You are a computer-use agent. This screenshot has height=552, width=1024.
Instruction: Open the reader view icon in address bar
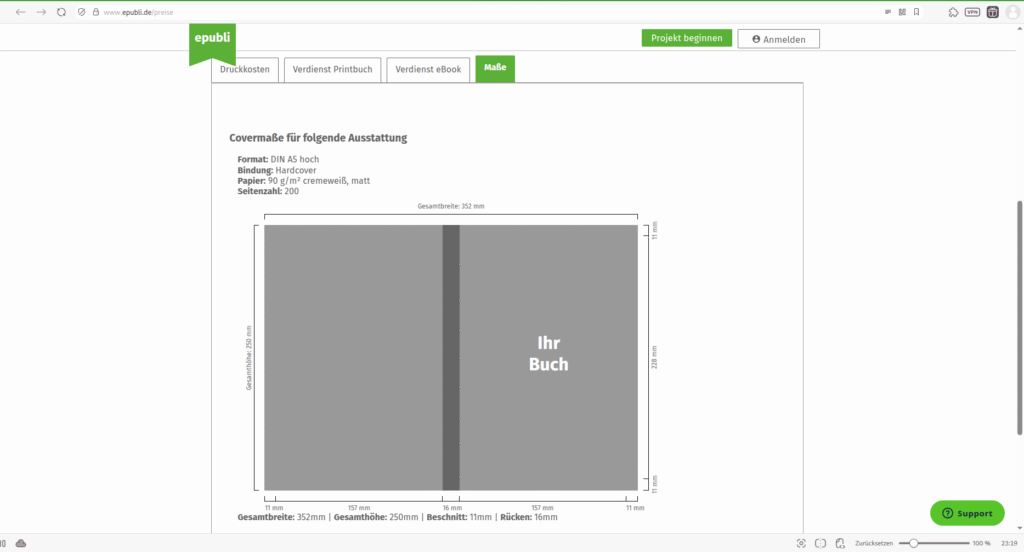(x=888, y=12)
